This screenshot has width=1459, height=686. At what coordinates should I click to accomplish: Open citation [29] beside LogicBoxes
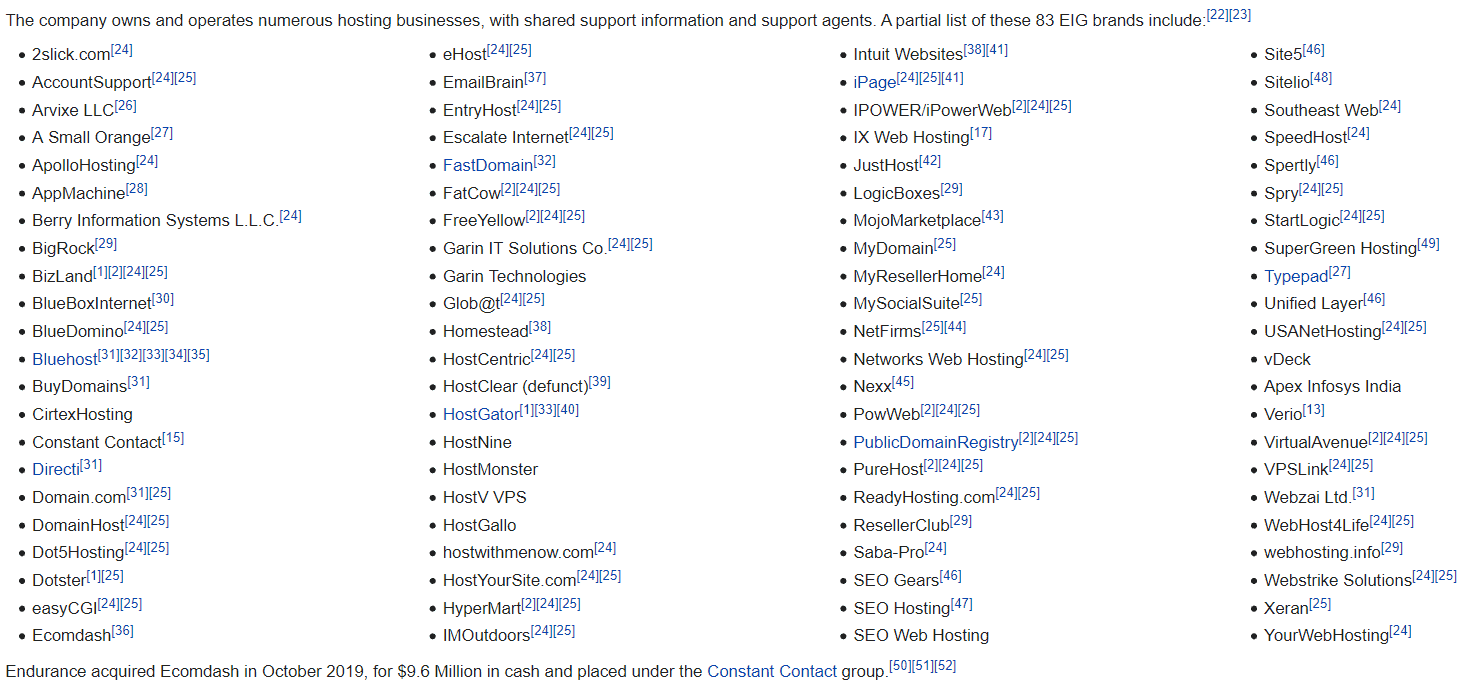[x=951, y=188]
